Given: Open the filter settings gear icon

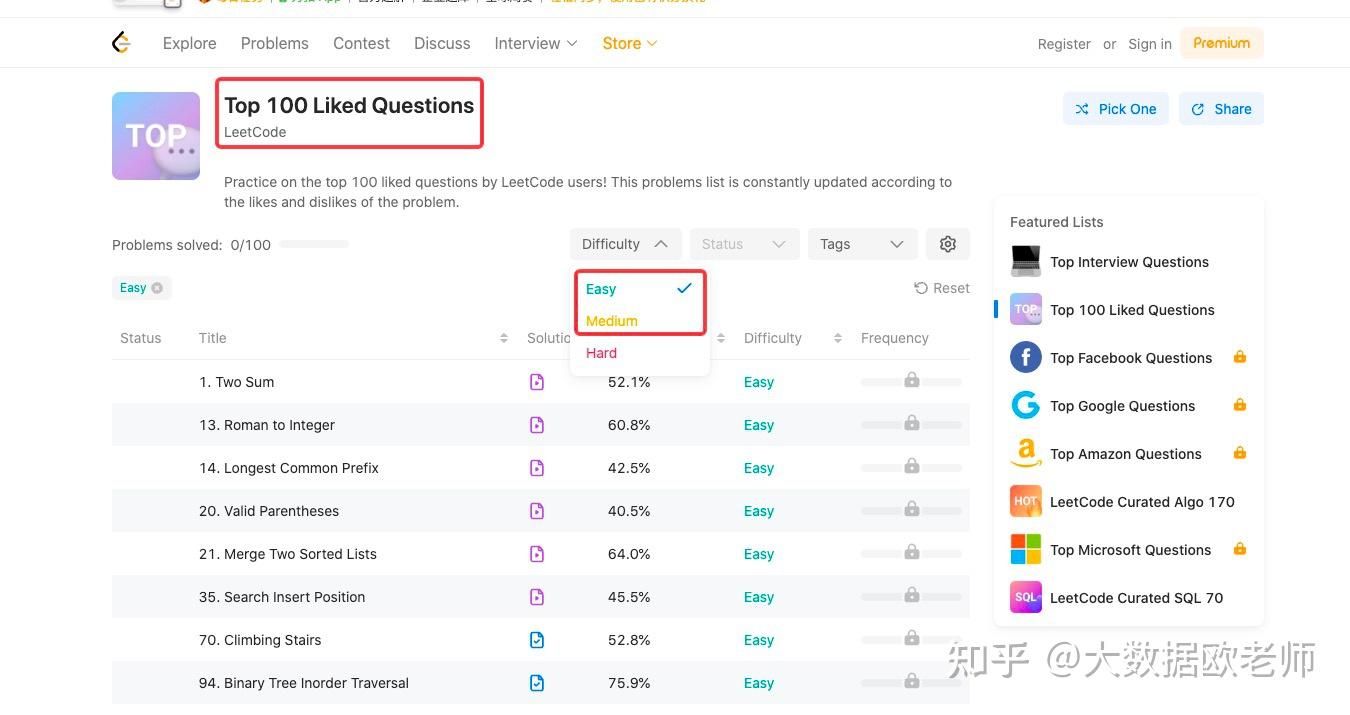Looking at the screenshot, I should coord(947,243).
